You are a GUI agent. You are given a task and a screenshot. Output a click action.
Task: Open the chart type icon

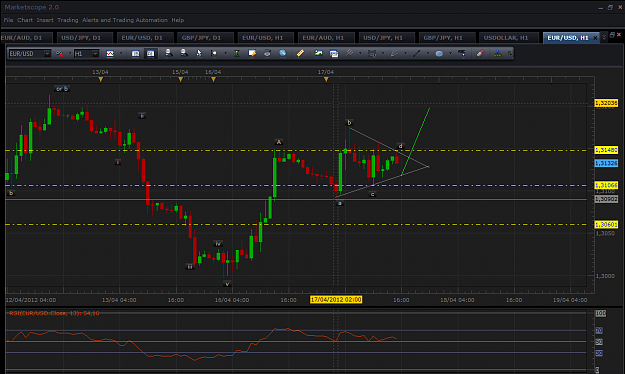point(110,53)
